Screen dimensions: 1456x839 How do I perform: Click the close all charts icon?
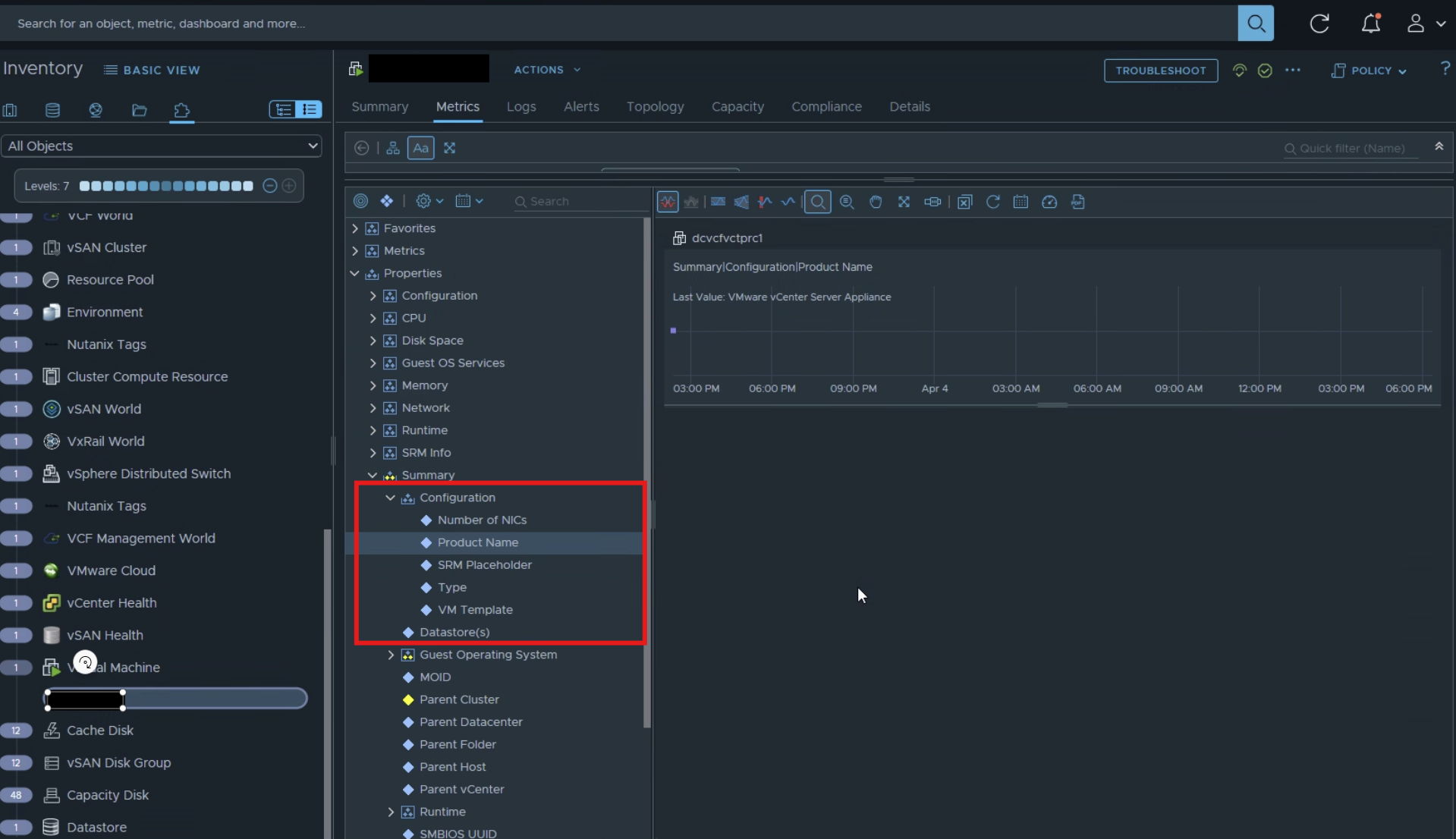[x=964, y=202]
